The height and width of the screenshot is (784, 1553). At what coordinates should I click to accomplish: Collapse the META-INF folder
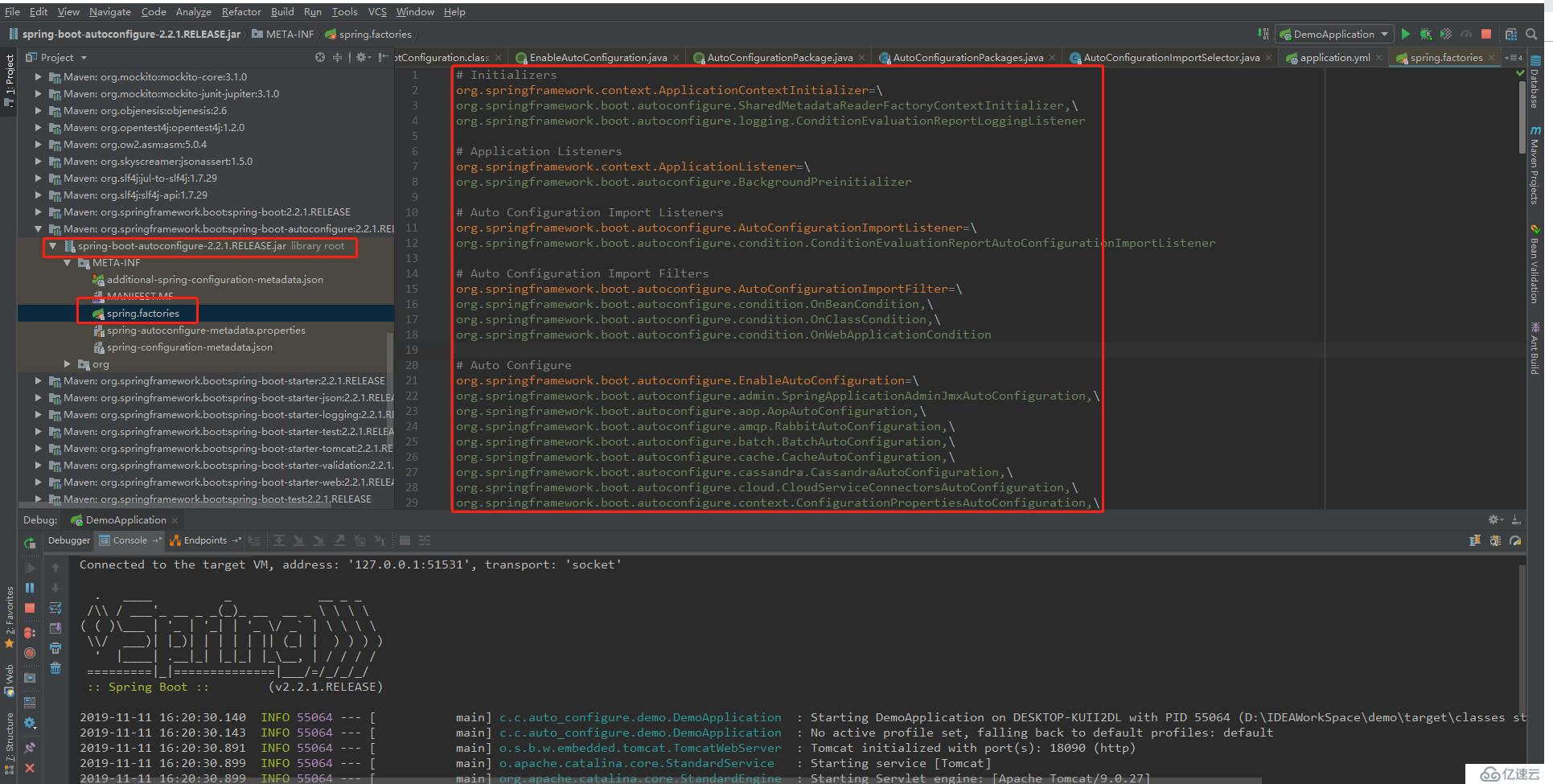point(68,263)
